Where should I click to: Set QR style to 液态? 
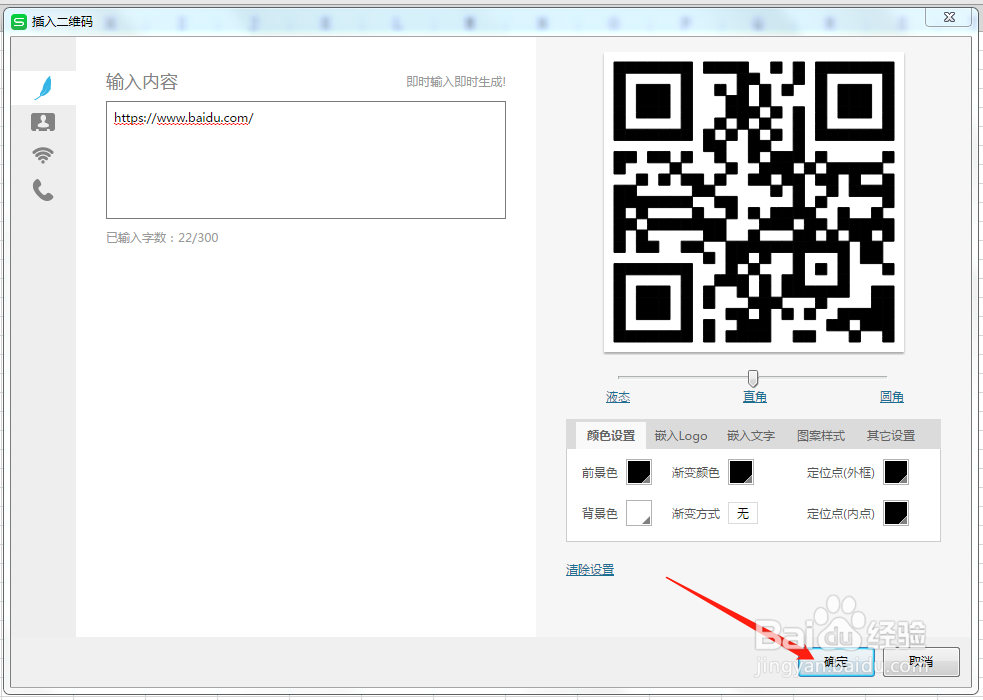(618, 397)
